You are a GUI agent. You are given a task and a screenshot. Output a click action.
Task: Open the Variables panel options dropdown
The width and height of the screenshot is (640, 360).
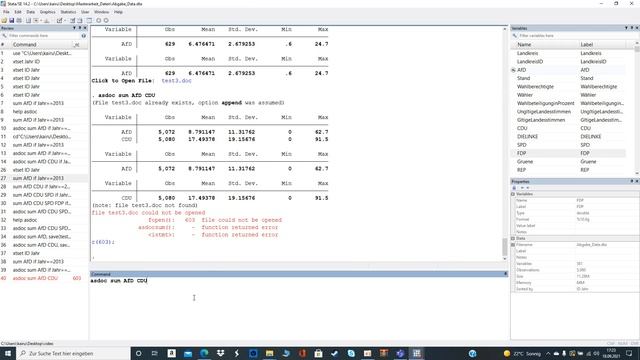tap(627, 28)
